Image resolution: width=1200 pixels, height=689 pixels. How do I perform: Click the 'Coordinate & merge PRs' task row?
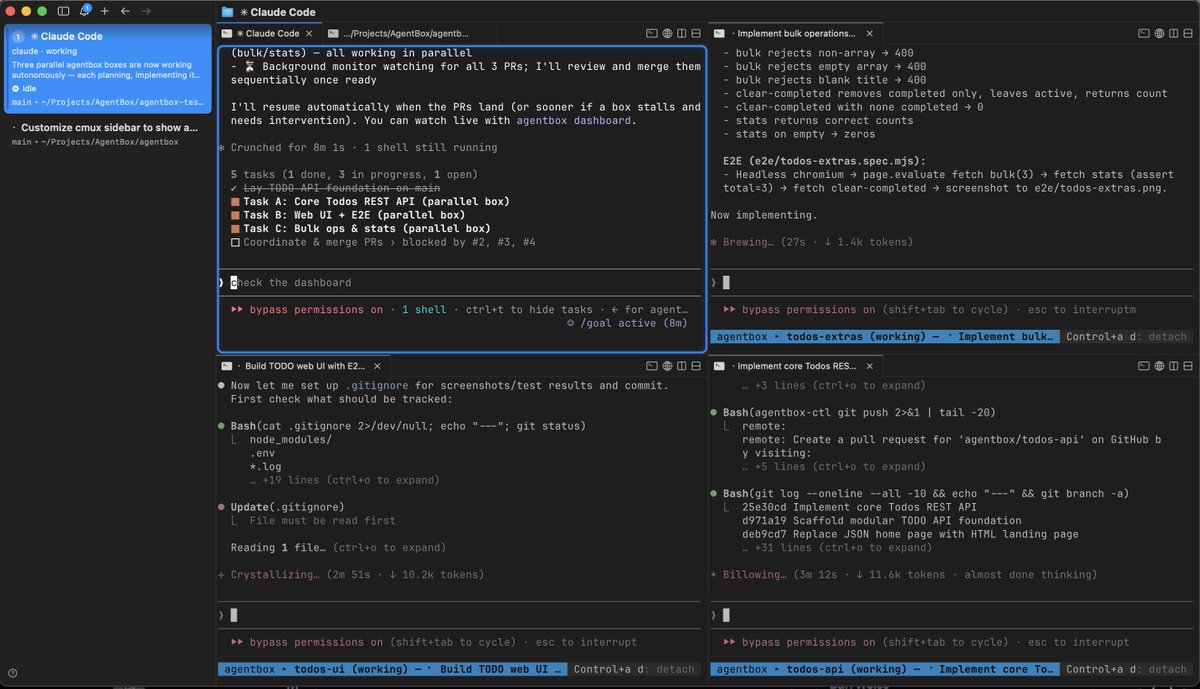tap(383, 242)
